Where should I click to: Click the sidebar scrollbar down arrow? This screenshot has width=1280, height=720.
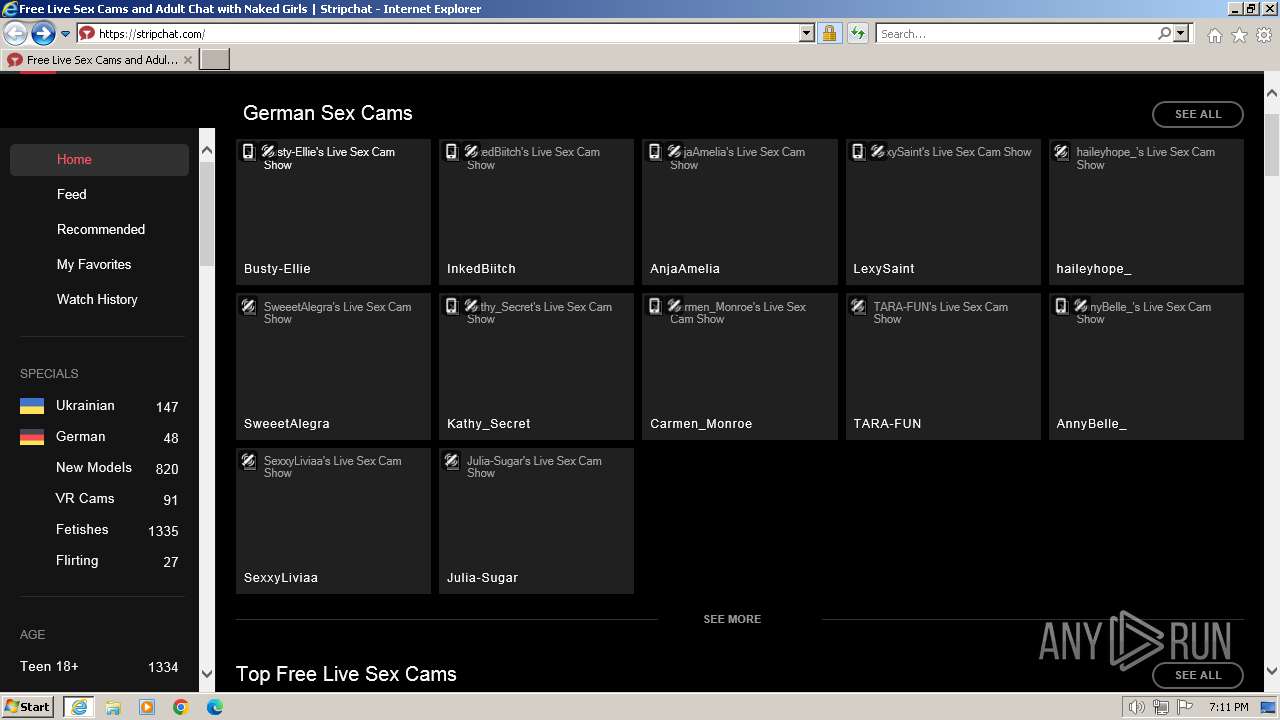207,674
